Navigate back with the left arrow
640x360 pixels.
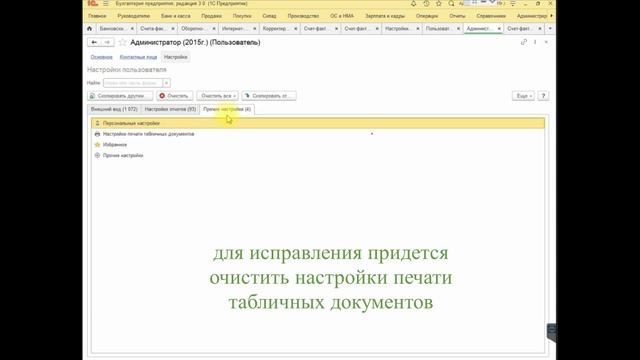coord(94,42)
